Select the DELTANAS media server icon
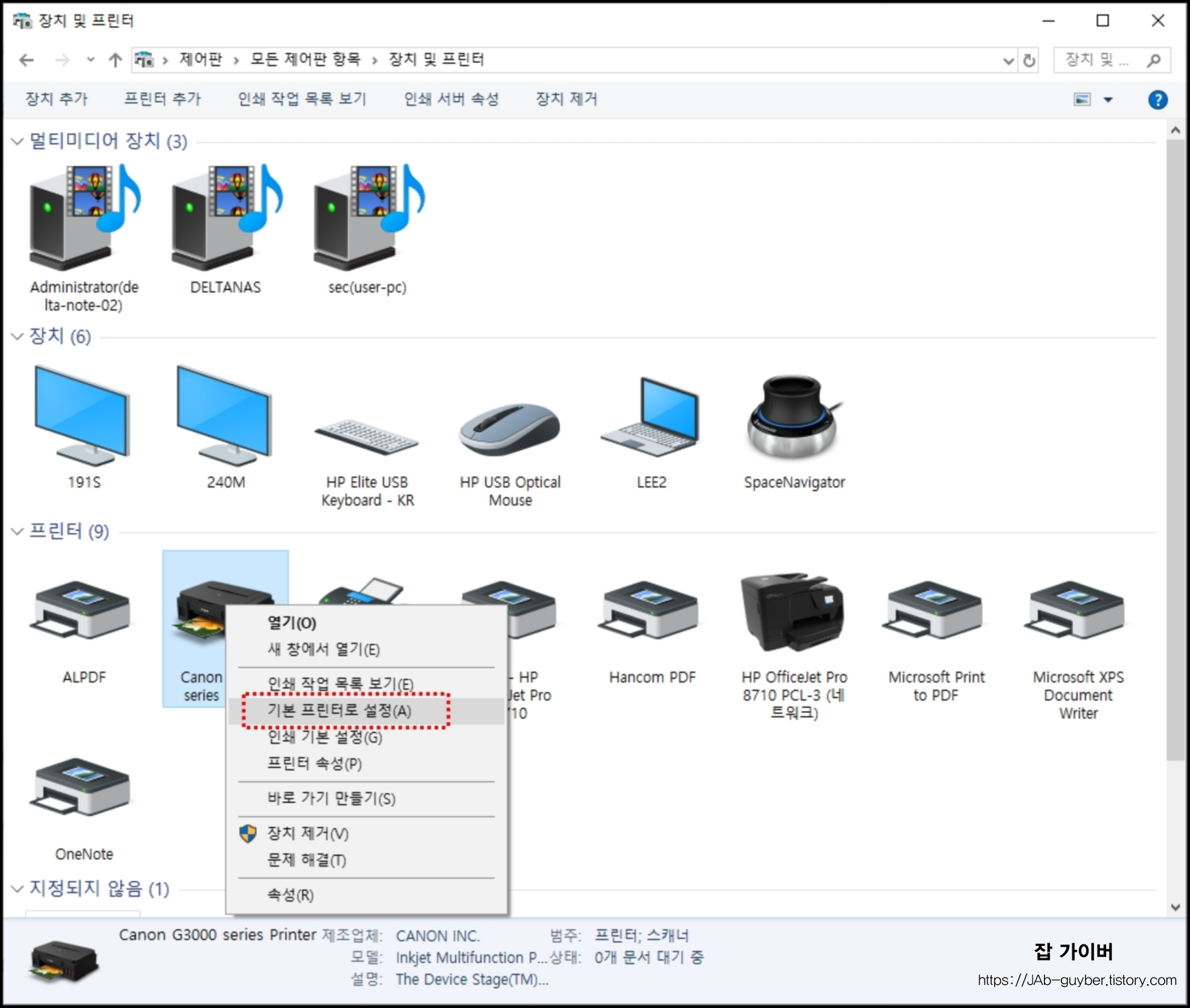This screenshot has height=1008, width=1190. click(x=227, y=218)
